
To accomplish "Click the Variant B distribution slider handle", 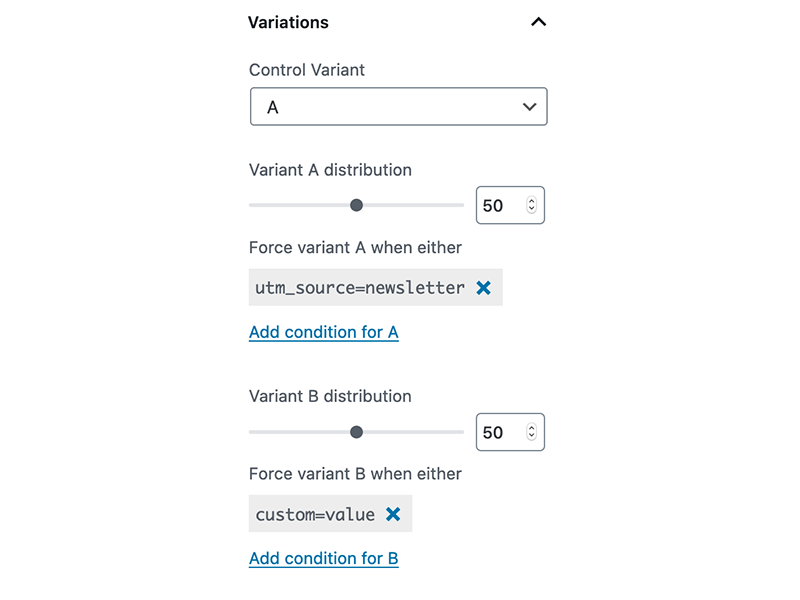I will click(357, 432).
